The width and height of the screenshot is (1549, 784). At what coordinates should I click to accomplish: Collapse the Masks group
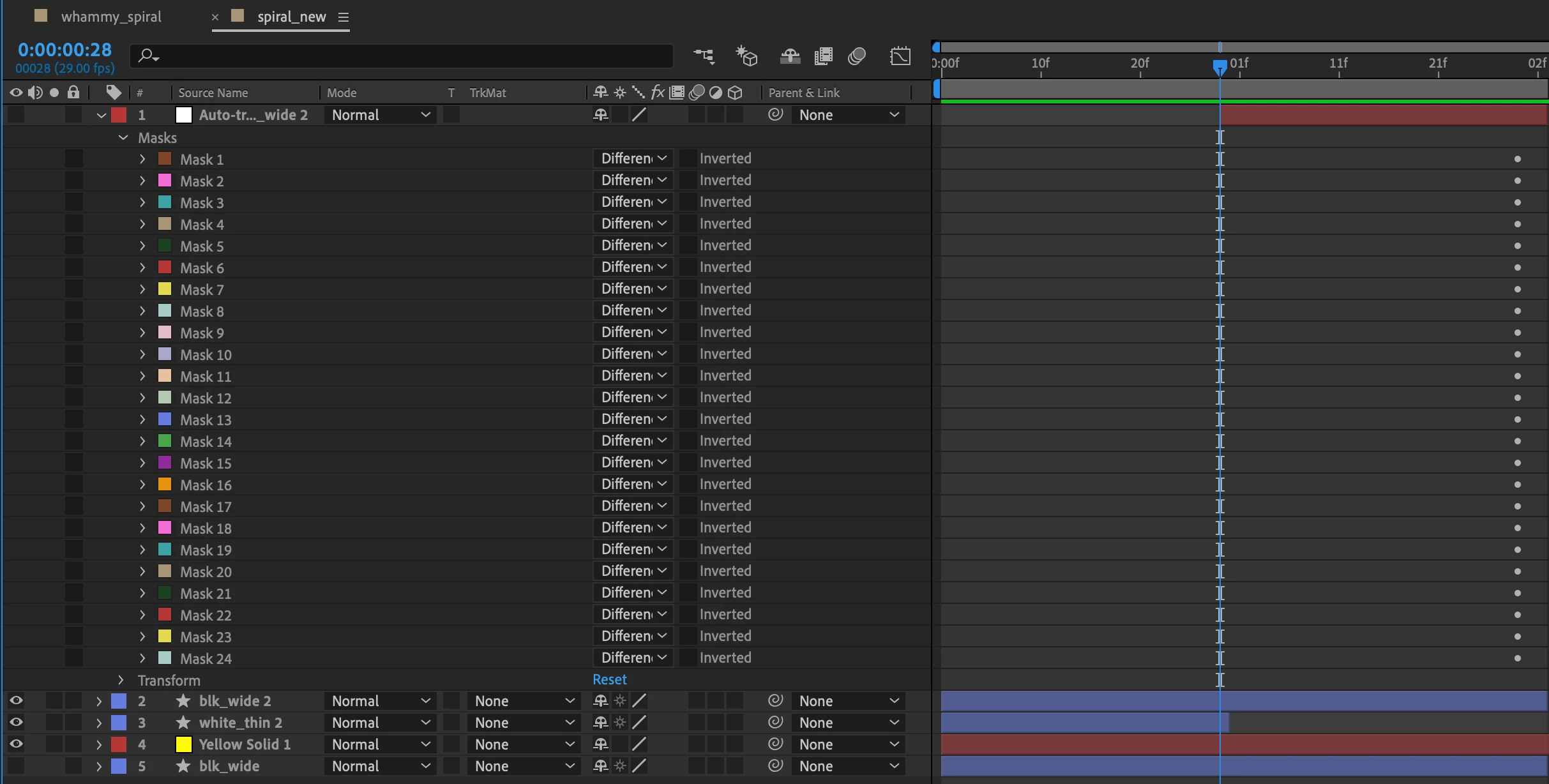(123, 138)
